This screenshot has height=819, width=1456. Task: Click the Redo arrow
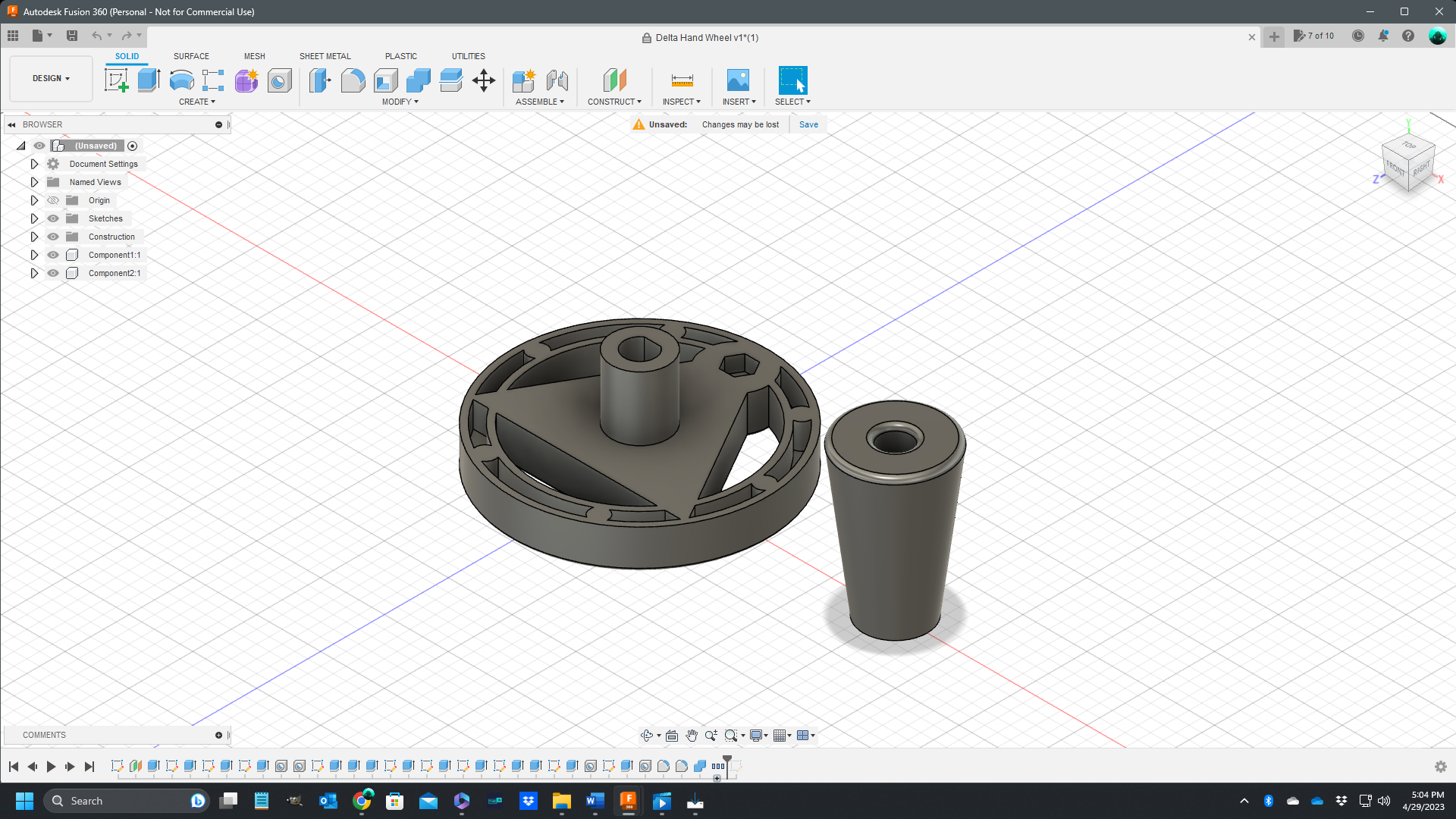tap(127, 36)
